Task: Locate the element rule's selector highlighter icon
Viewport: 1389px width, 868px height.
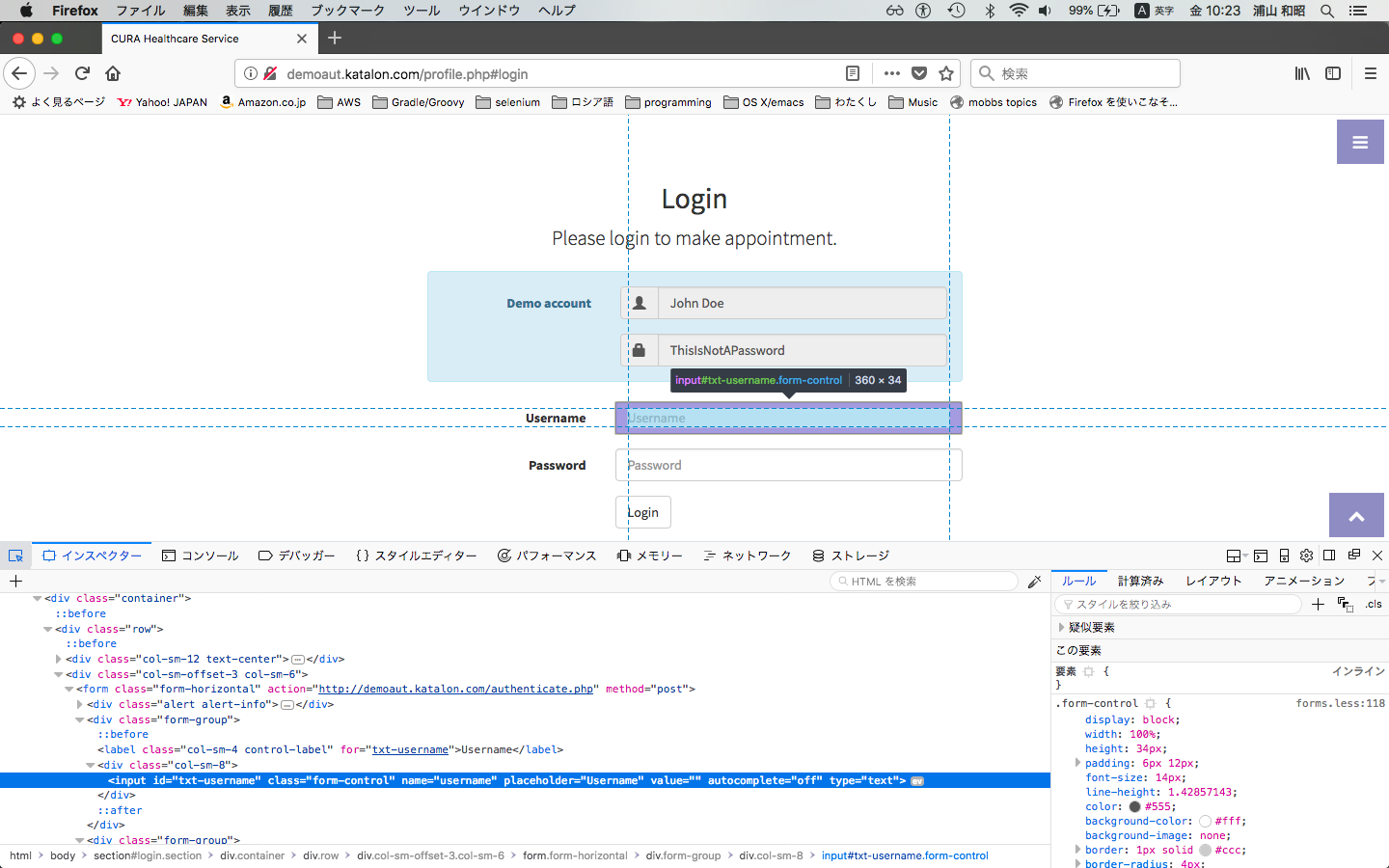Action: tap(1089, 671)
